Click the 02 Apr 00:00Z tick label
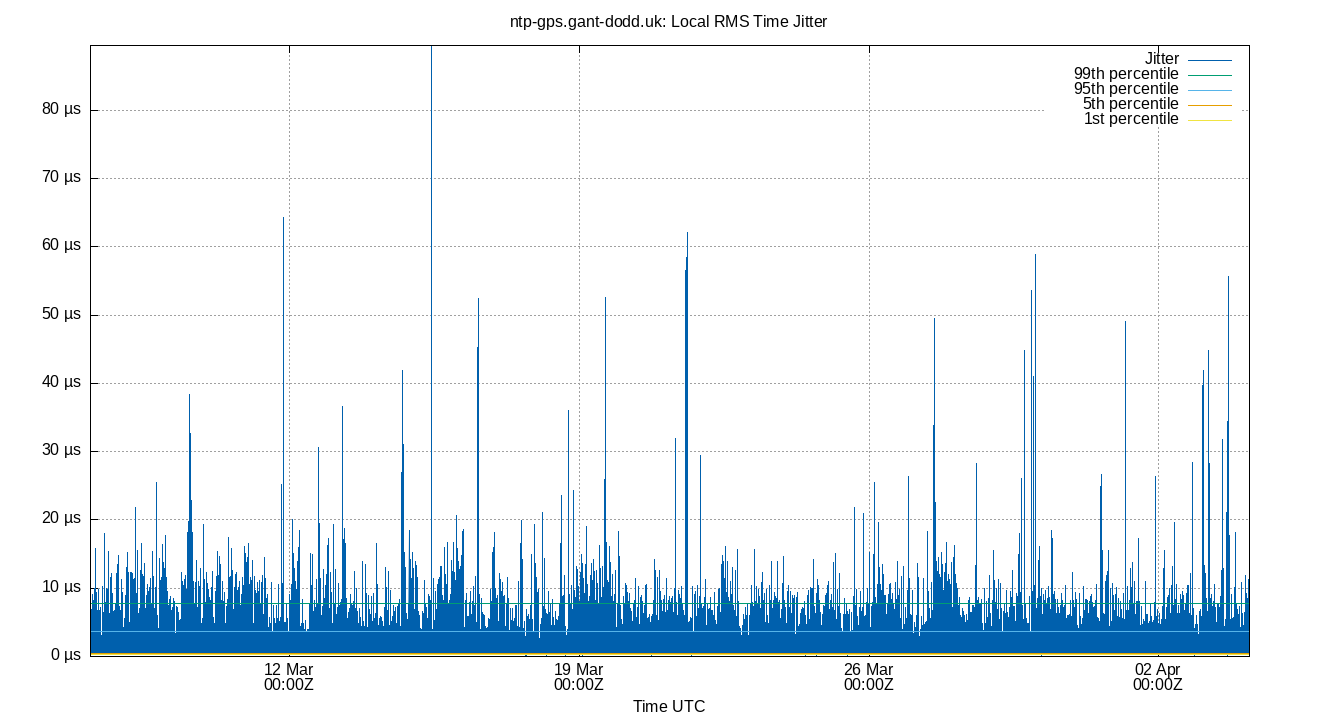This screenshot has height=720, width=1340. 1157,676
